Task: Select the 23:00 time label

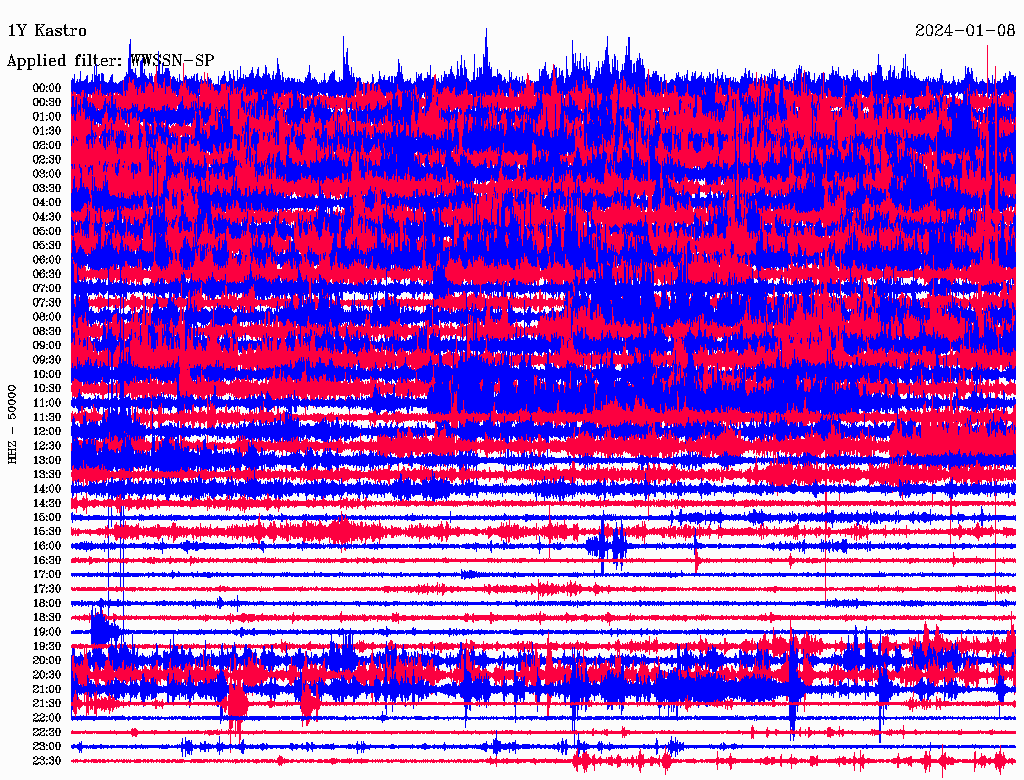Action: [47, 747]
